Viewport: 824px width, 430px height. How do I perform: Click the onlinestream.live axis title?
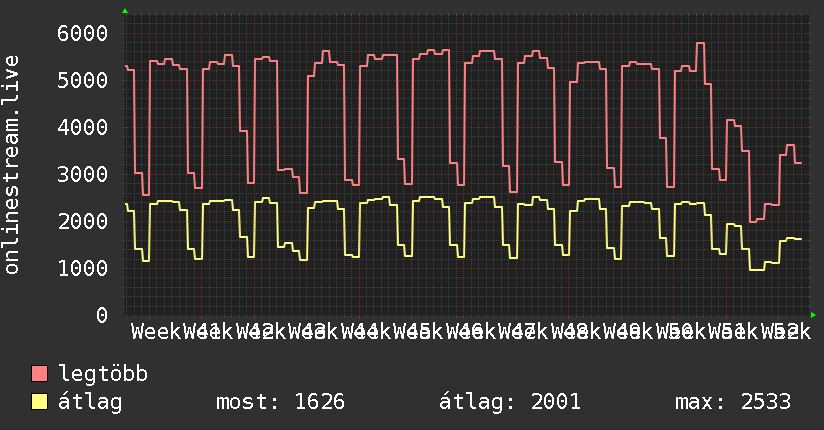[x=11, y=165]
